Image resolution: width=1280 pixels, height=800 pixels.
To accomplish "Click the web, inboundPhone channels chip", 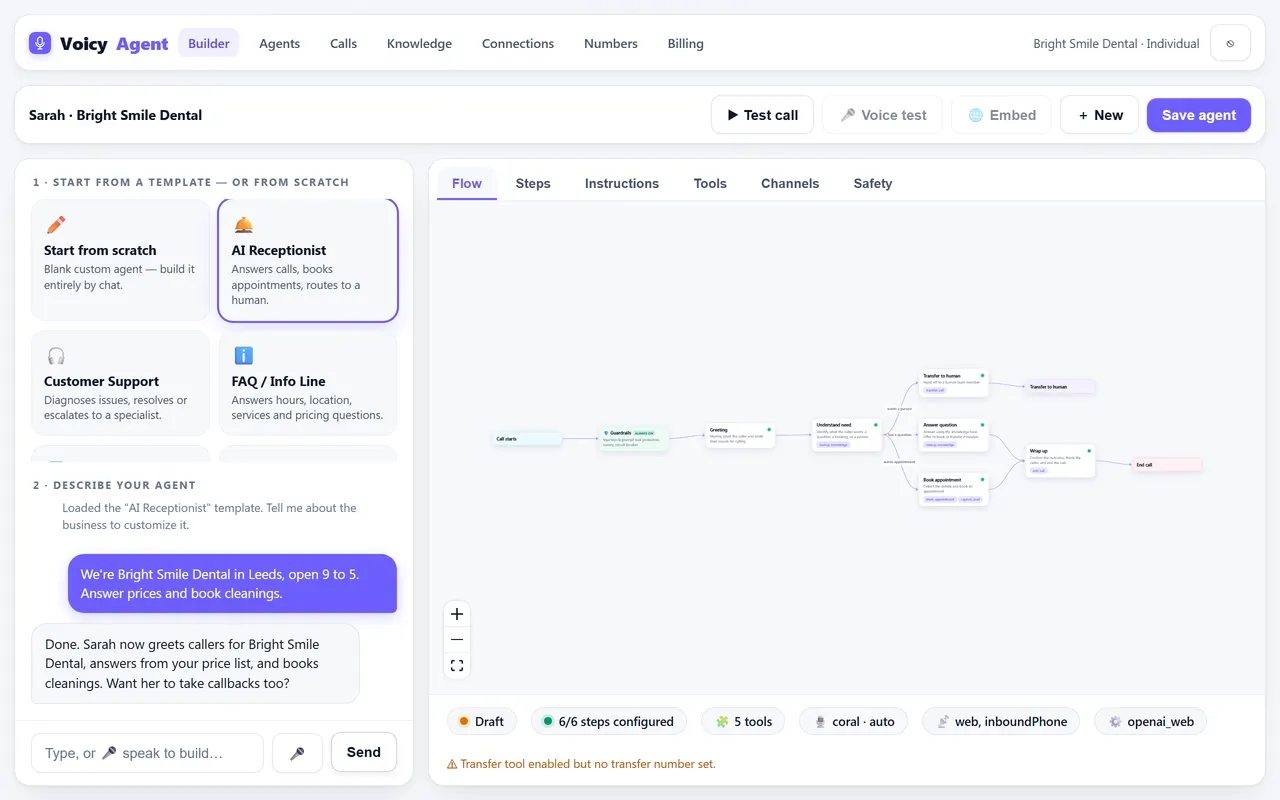I will click(x=1001, y=721).
